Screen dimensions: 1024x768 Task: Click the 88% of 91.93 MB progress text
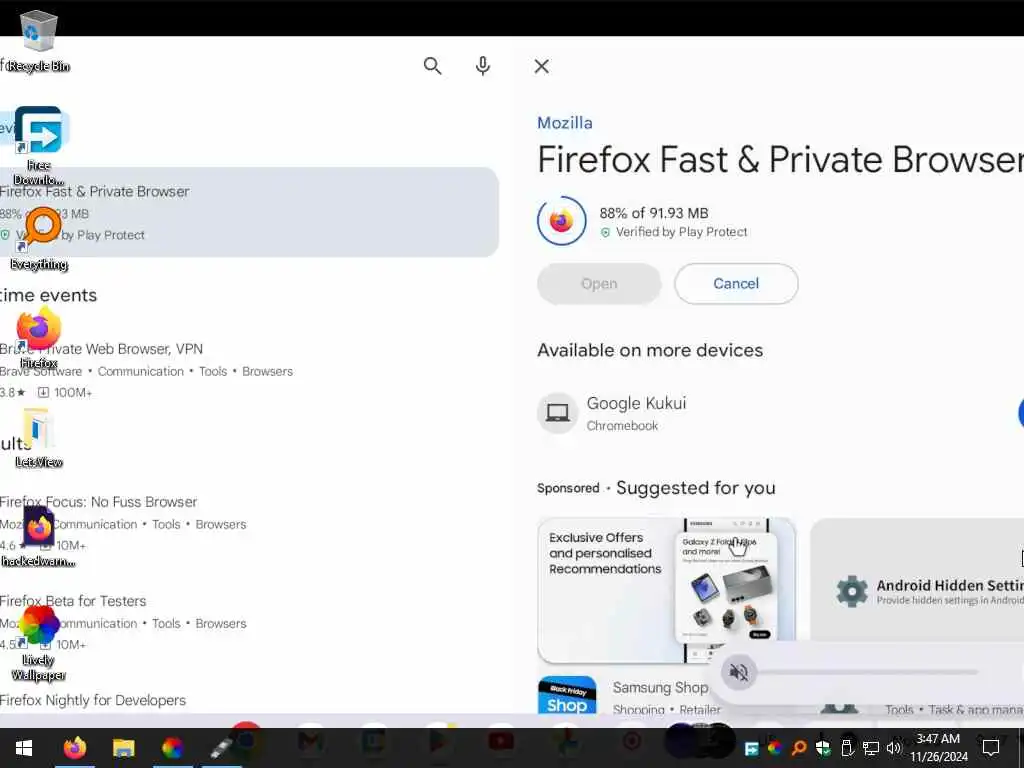pos(654,213)
